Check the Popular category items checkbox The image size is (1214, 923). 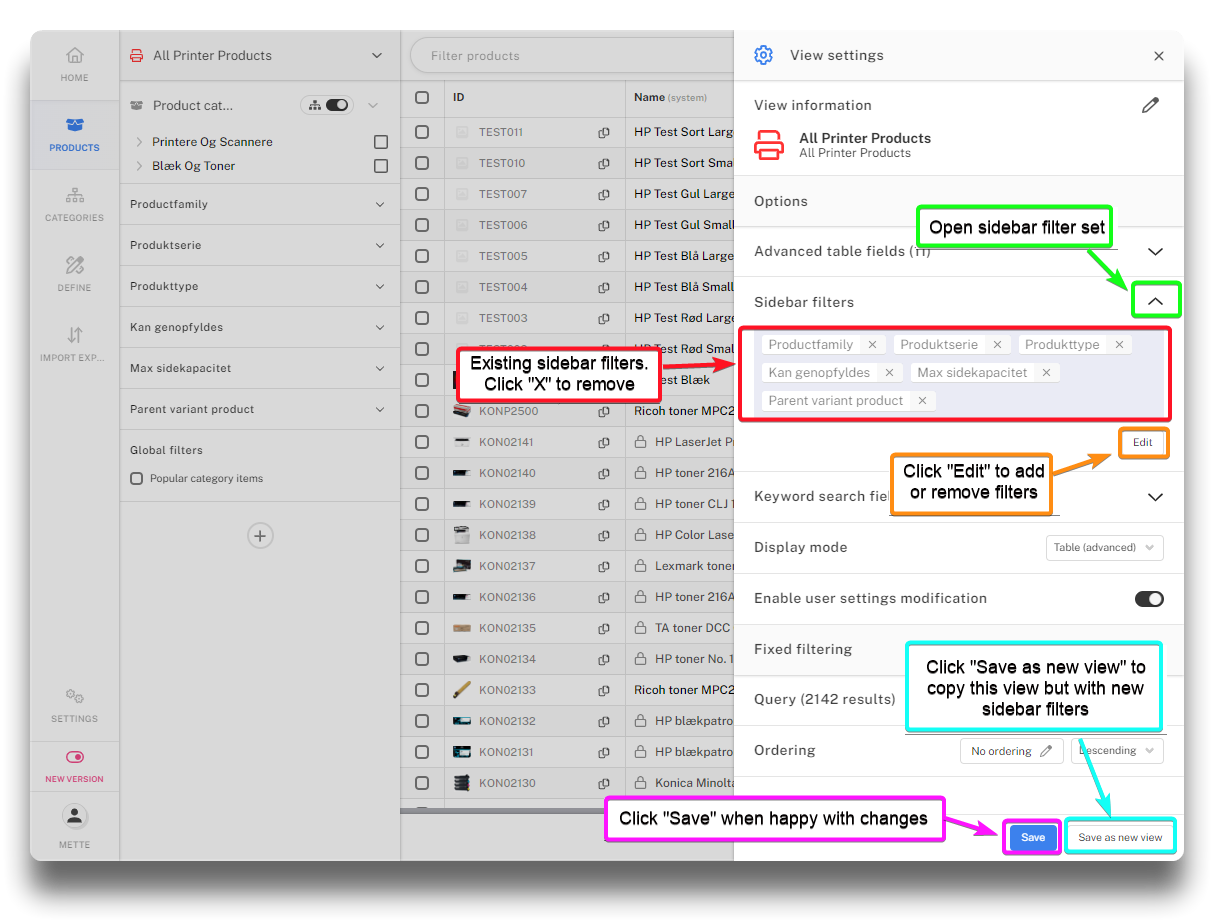[x=137, y=479]
